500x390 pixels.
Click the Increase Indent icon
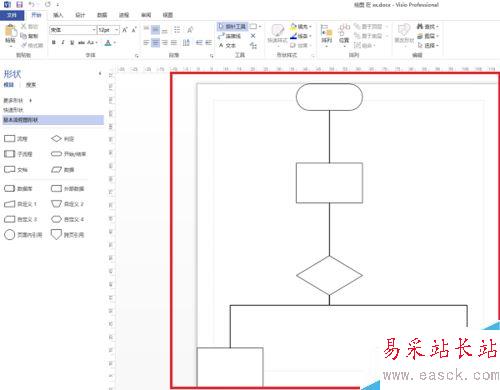pos(208,43)
